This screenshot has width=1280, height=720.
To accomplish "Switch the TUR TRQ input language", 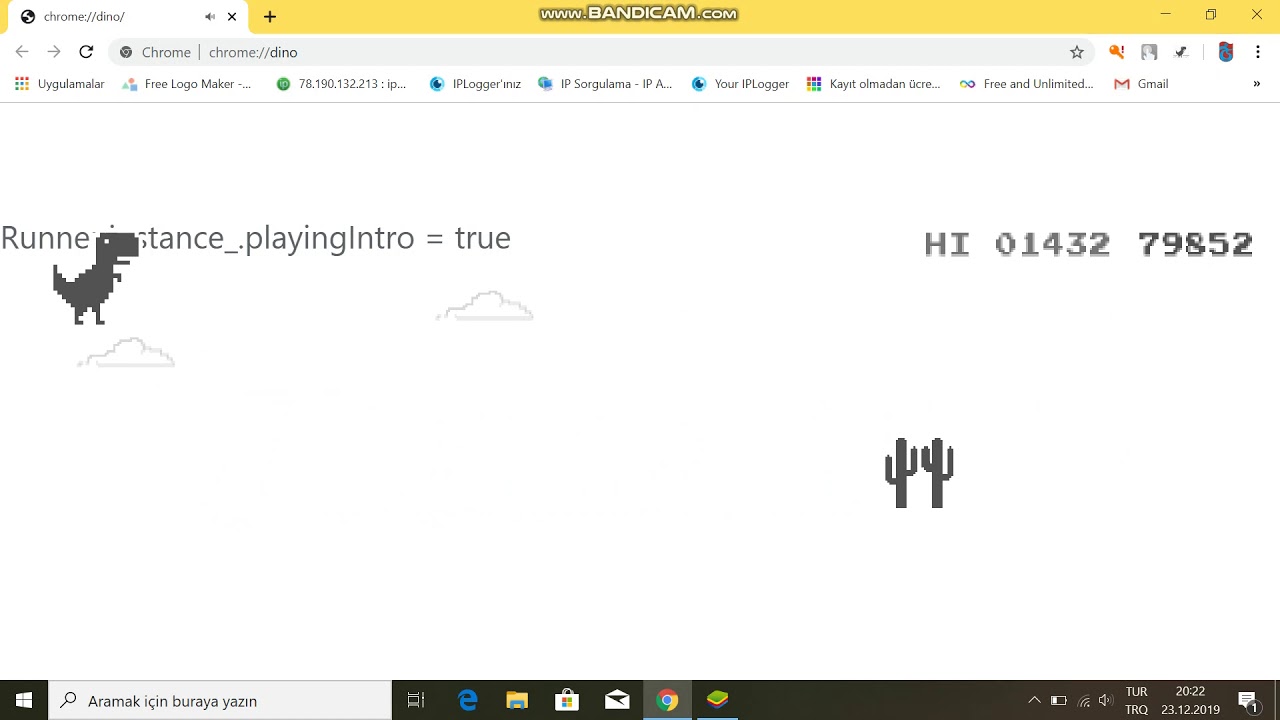I will click(x=1137, y=700).
